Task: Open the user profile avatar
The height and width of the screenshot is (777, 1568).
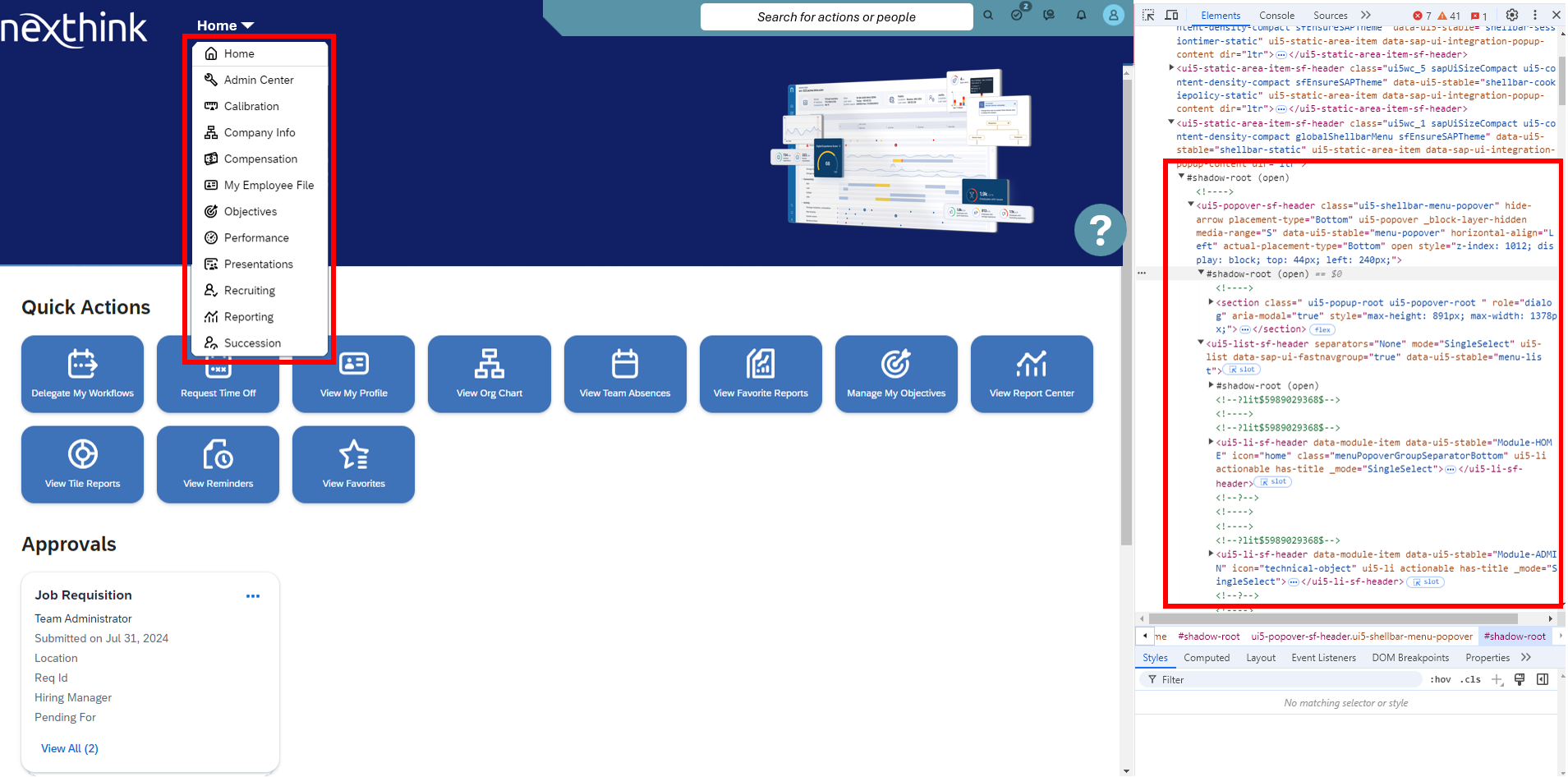Action: pos(1113,15)
